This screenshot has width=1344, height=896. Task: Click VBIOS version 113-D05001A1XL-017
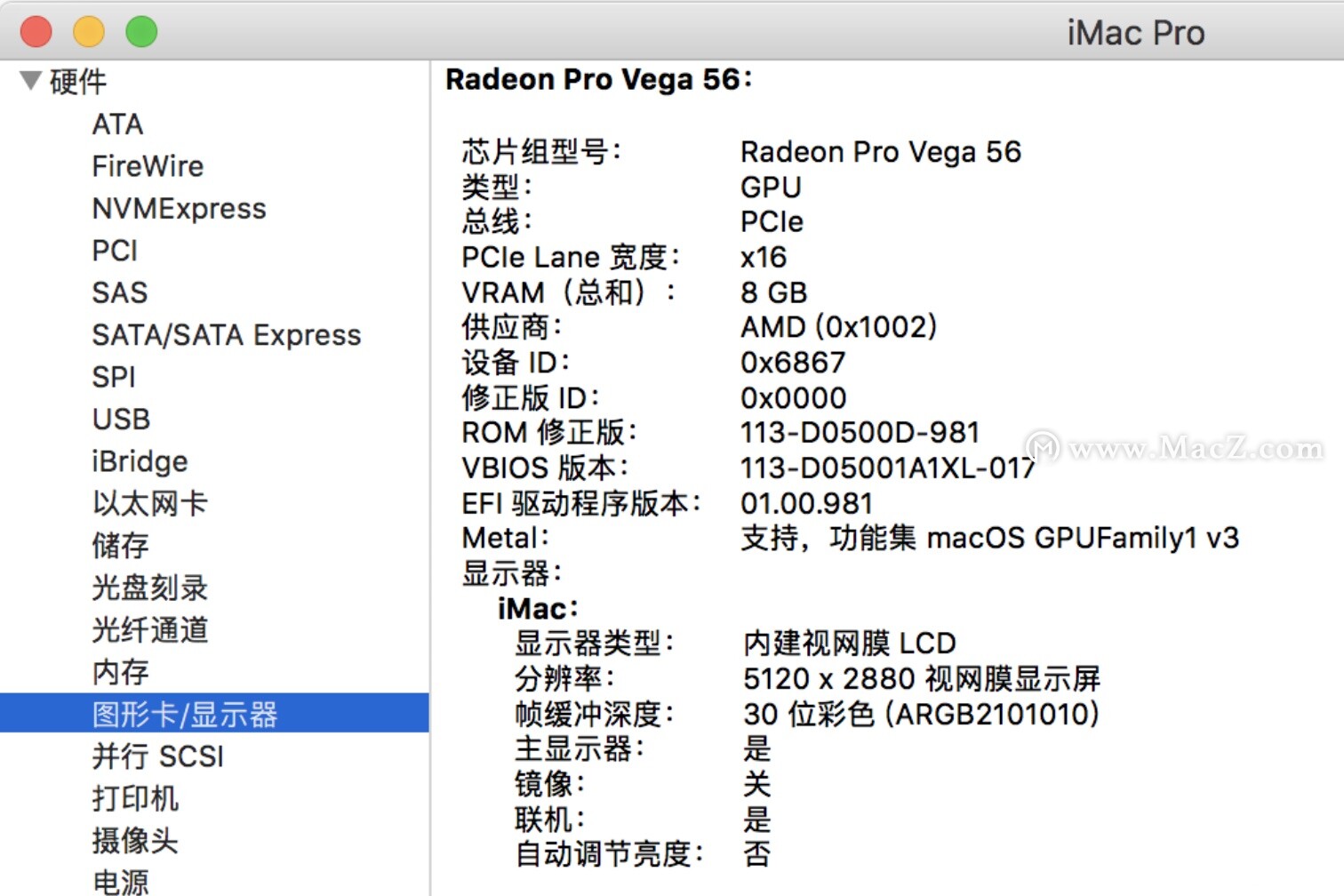click(888, 468)
